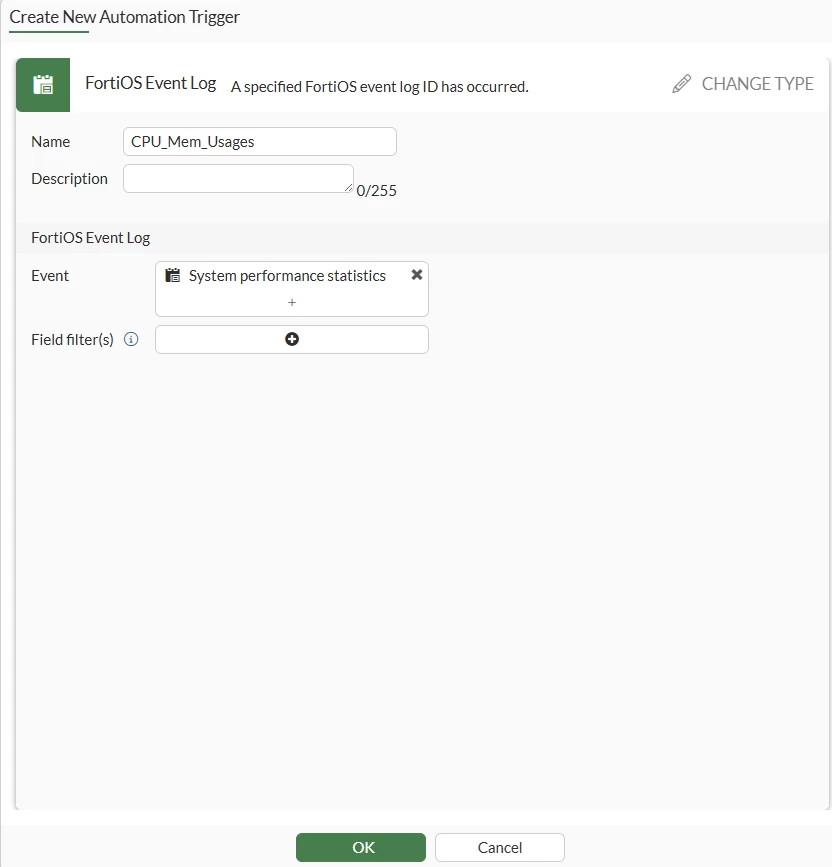Click the calendar icon beside System performance statistics
Screen dimensions: 832x867
[173, 275]
